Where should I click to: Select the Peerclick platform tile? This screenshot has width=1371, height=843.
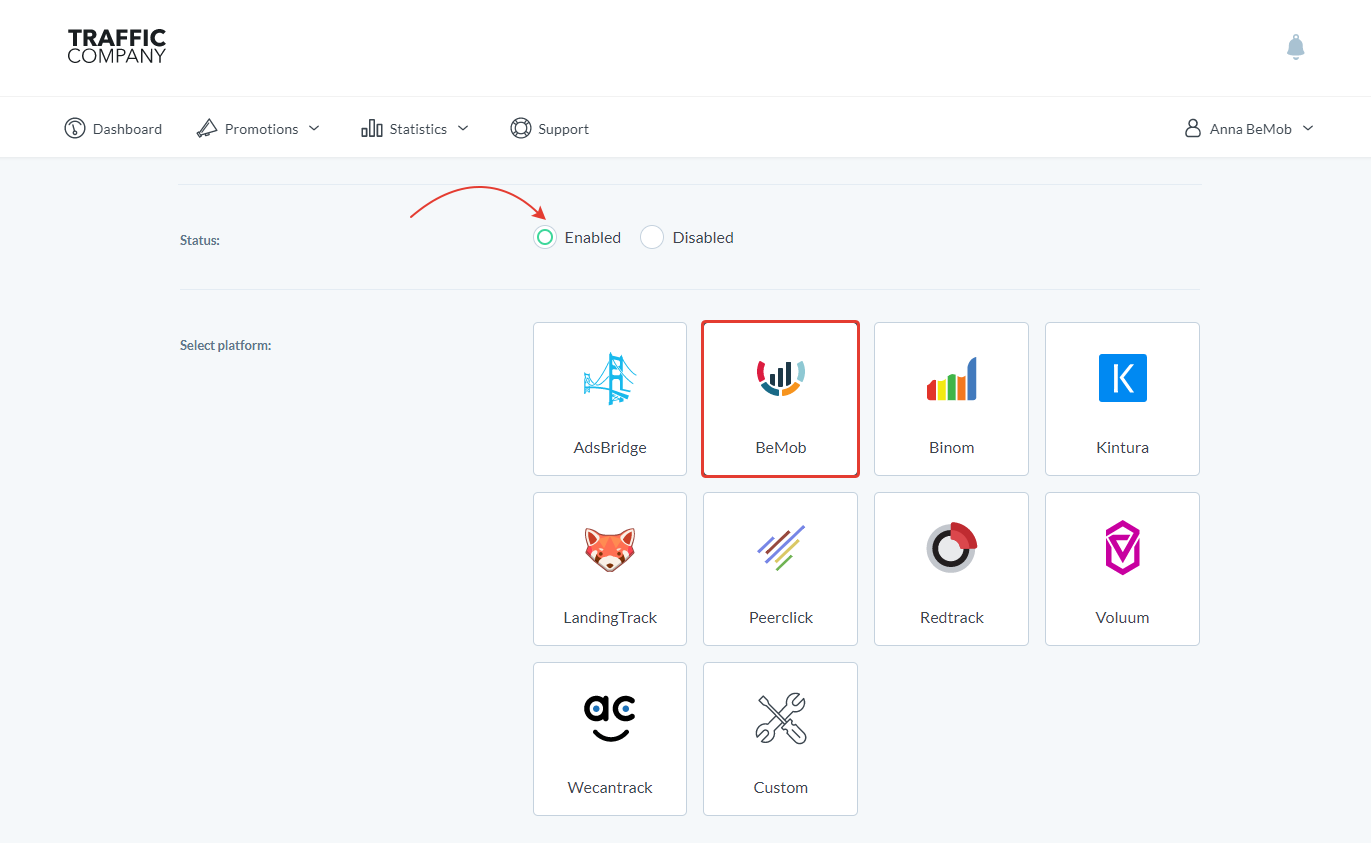tap(780, 569)
